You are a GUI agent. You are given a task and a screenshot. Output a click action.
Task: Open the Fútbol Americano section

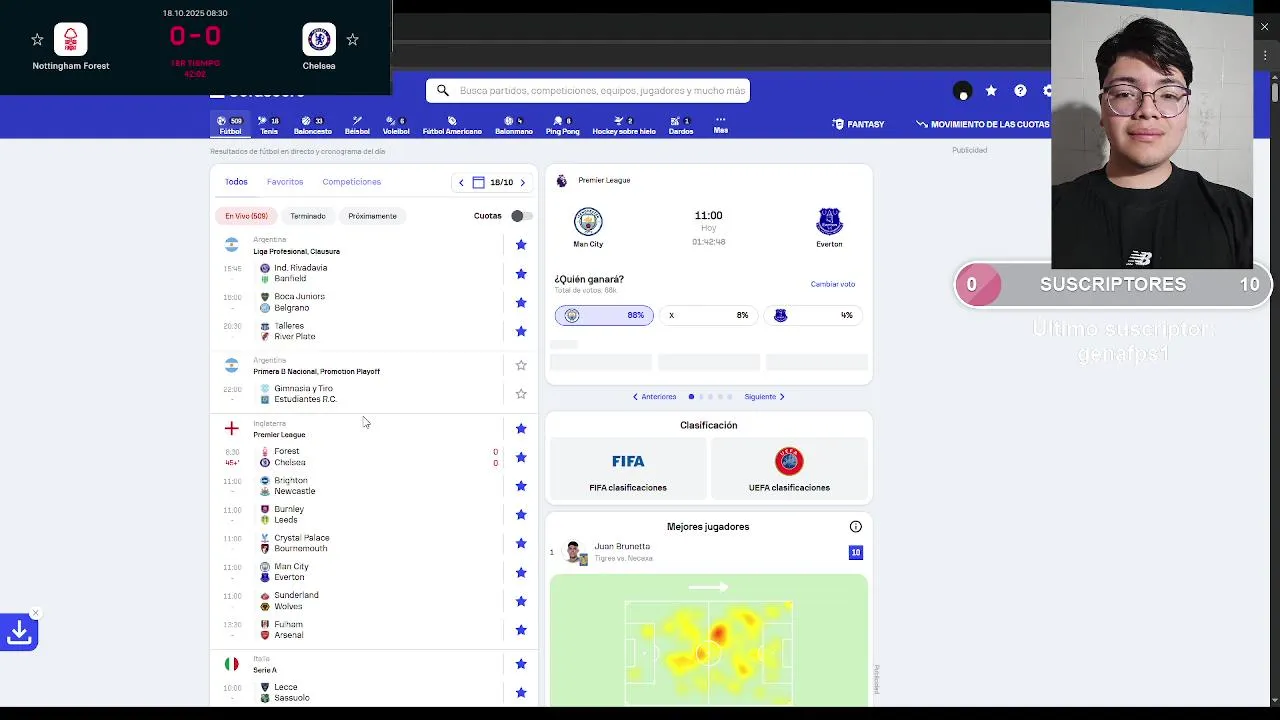click(x=452, y=125)
